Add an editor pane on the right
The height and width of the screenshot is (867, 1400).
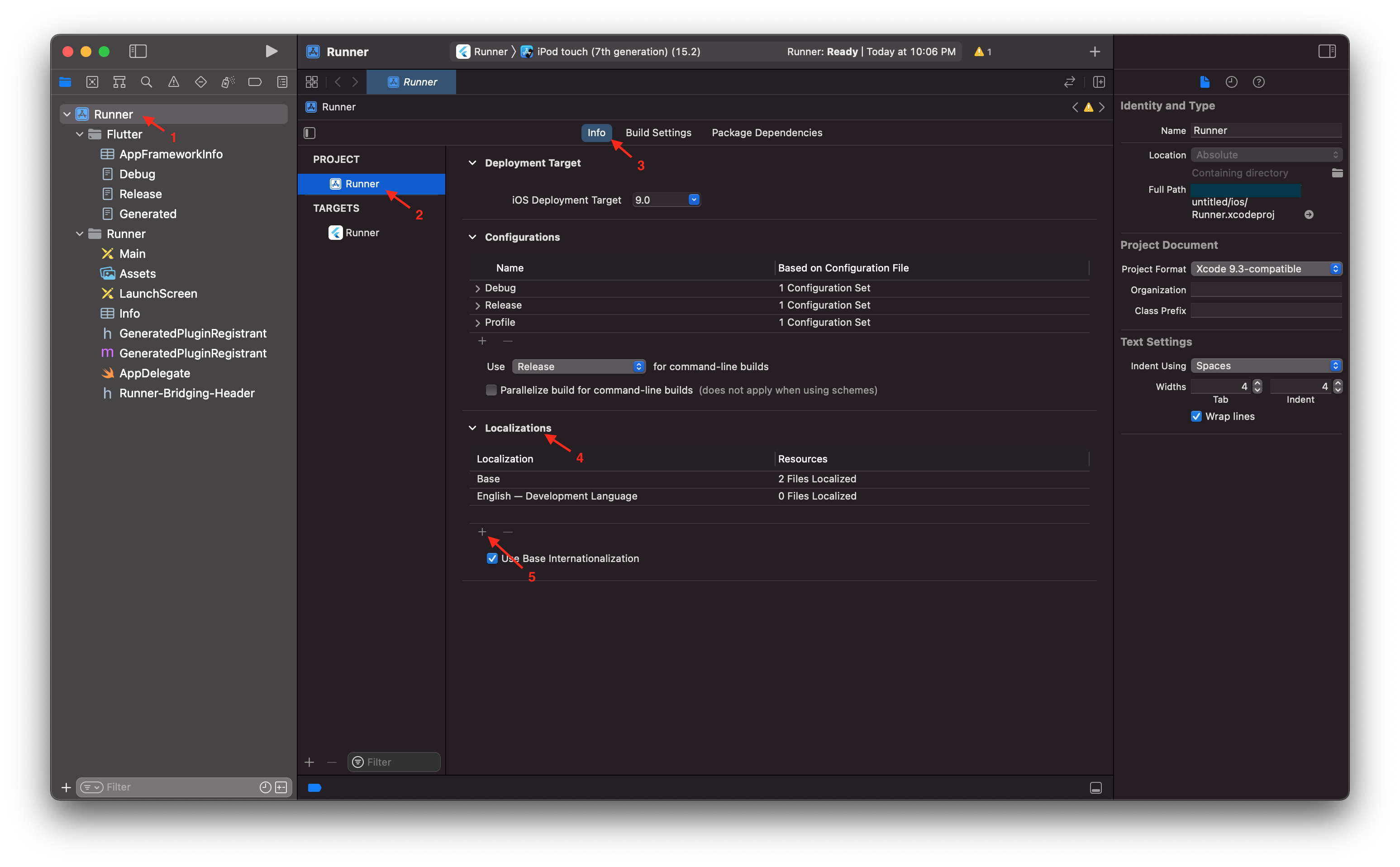1099,82
